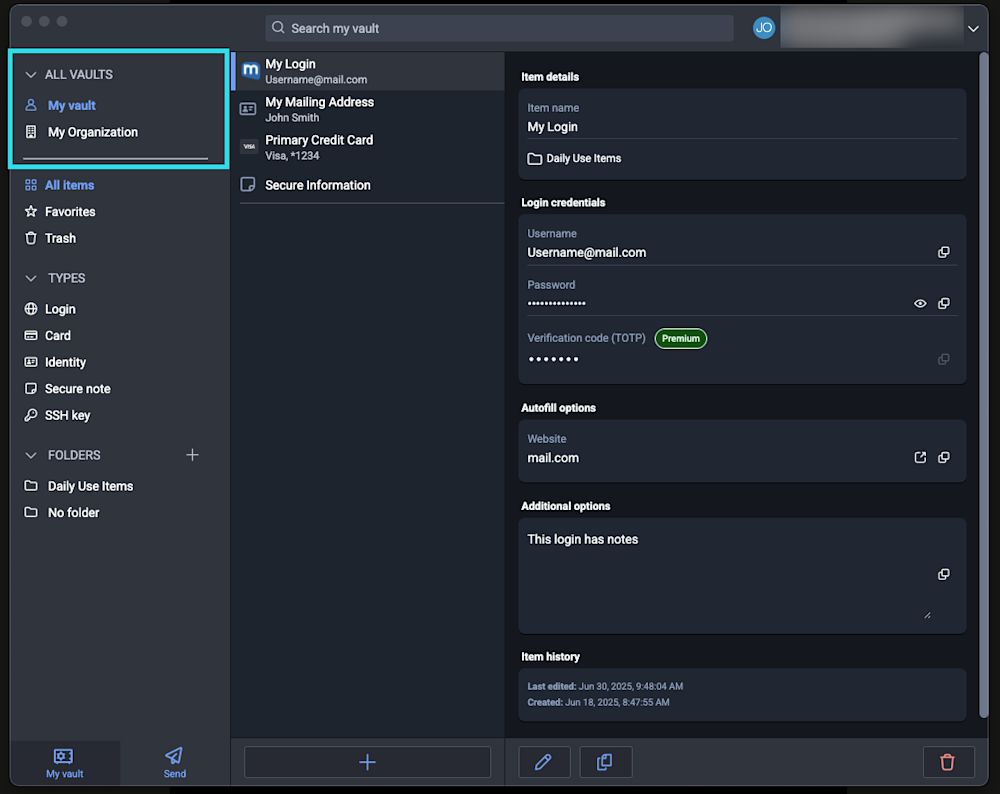Filter by Card type
Image resolution: width=1000 pixels, height=794 pixels.
click(57, 335)
